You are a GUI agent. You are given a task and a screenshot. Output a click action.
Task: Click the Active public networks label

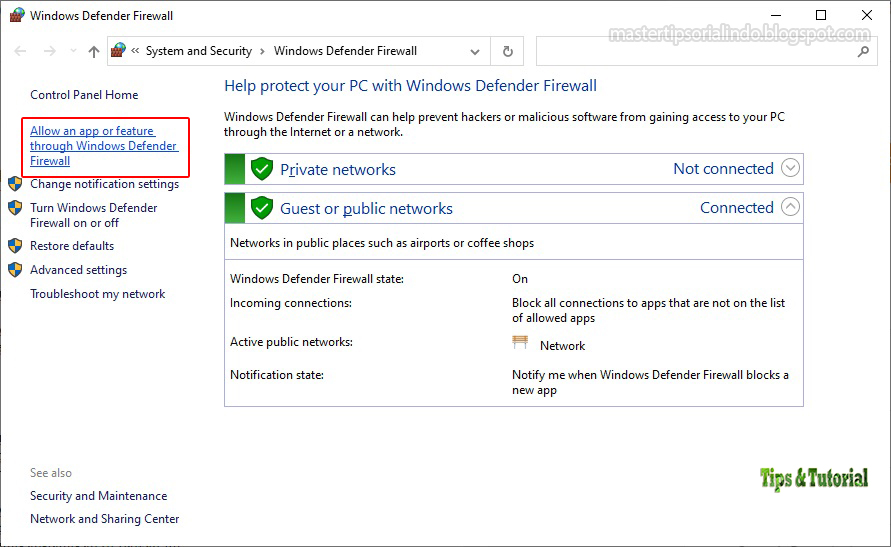[x=292, y=342]
